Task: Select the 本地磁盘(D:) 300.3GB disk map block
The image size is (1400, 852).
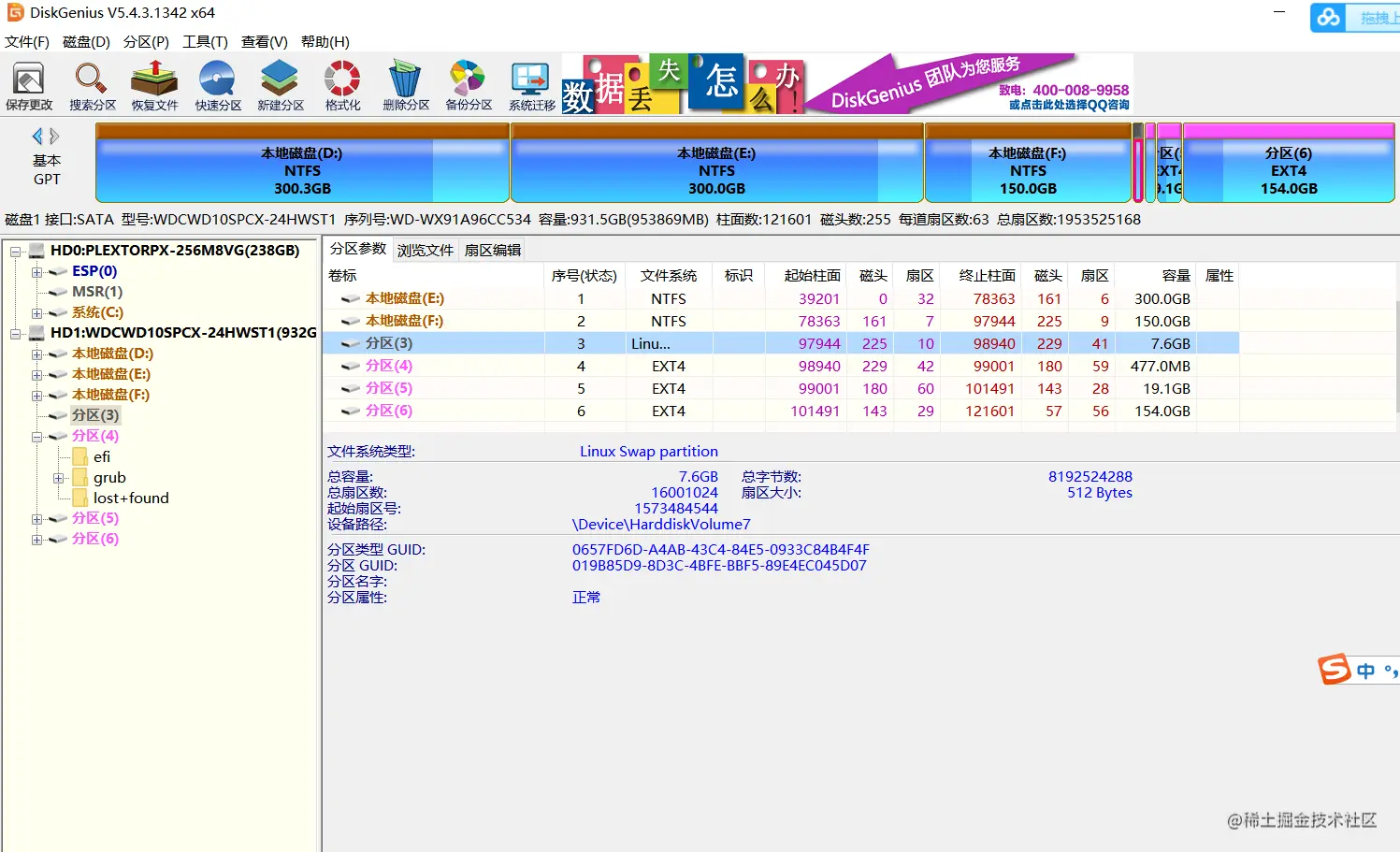Action: point(302,163)
